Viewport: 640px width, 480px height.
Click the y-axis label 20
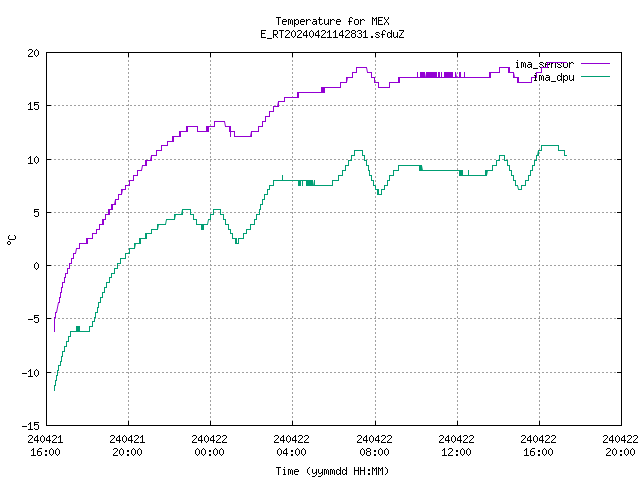(34, 53)
